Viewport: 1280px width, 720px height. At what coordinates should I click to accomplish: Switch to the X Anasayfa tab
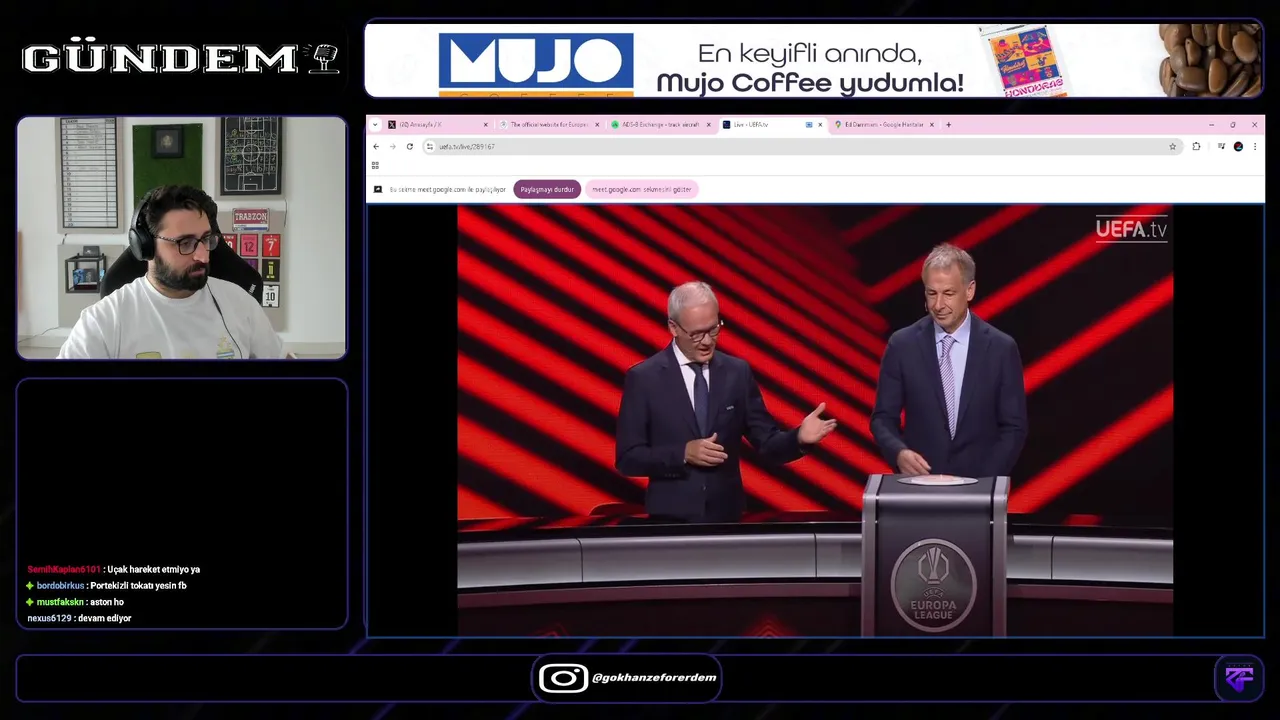[x=437, y=125]
